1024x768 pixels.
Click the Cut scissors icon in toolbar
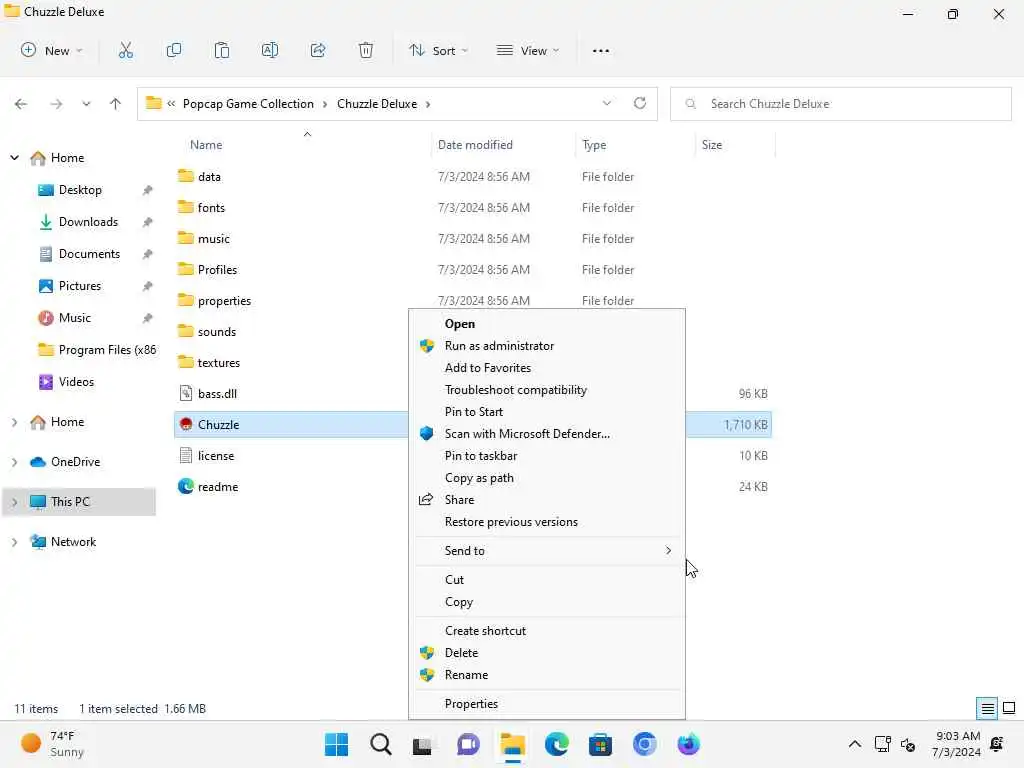coord(125,50)
